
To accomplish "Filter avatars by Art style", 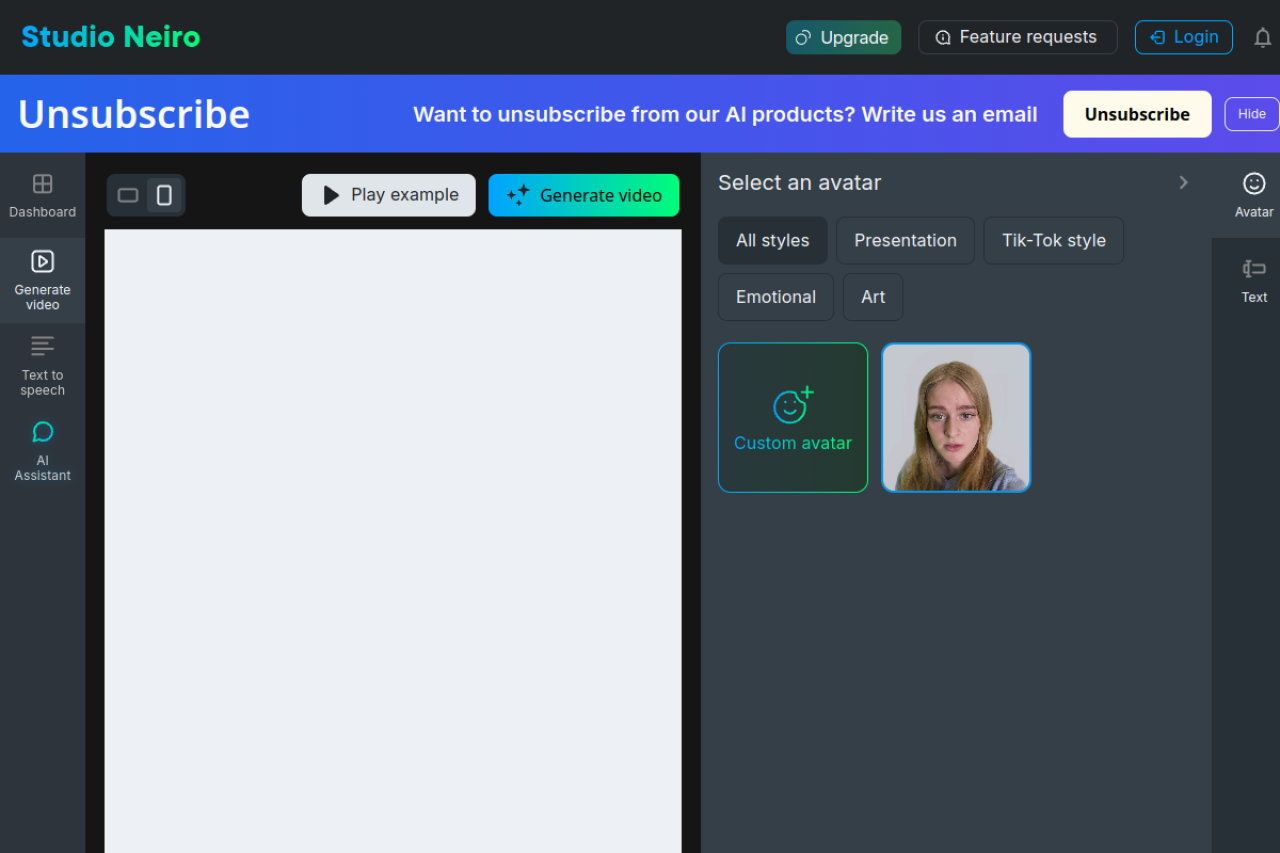I will pos(873,297).
